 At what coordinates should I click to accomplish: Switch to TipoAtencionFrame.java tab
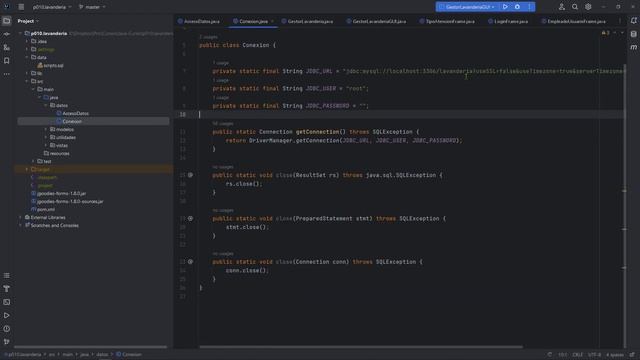pyautogui.click(x=447, y=21)
